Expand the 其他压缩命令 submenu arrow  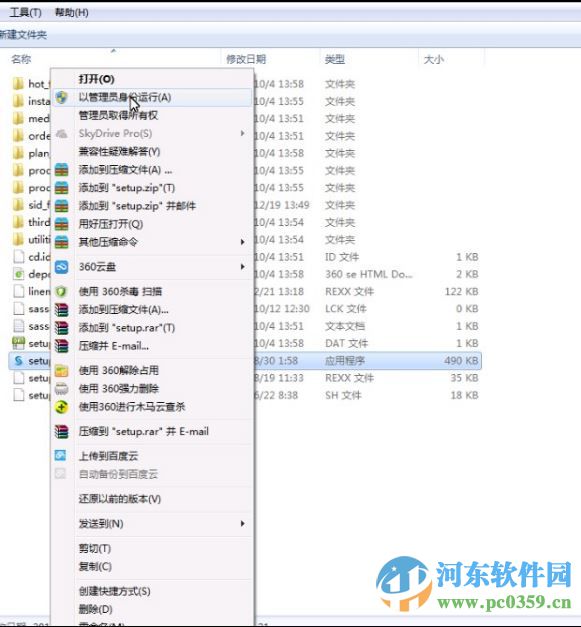242,242
